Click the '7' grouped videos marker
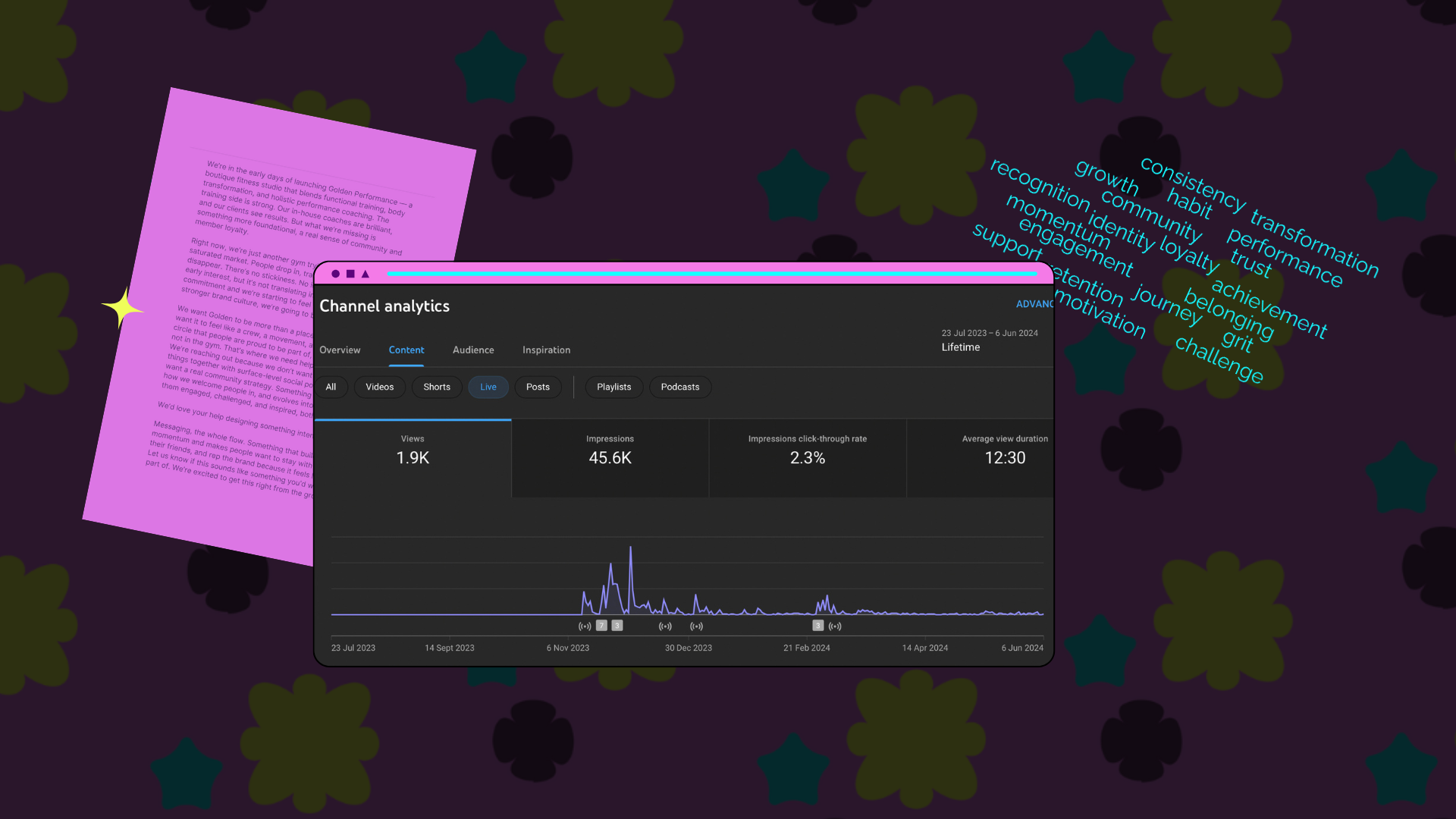 [x=601, y=626]
